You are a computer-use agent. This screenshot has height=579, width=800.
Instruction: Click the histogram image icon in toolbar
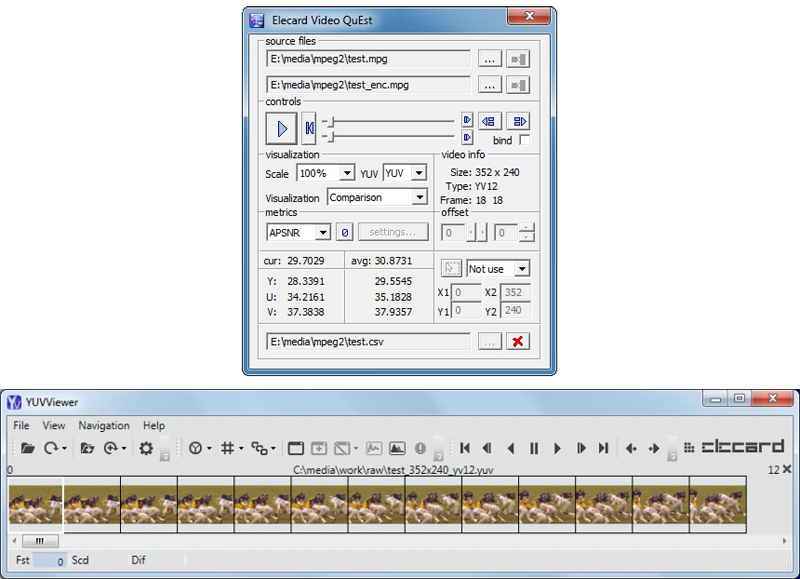[x=397, y=448]
